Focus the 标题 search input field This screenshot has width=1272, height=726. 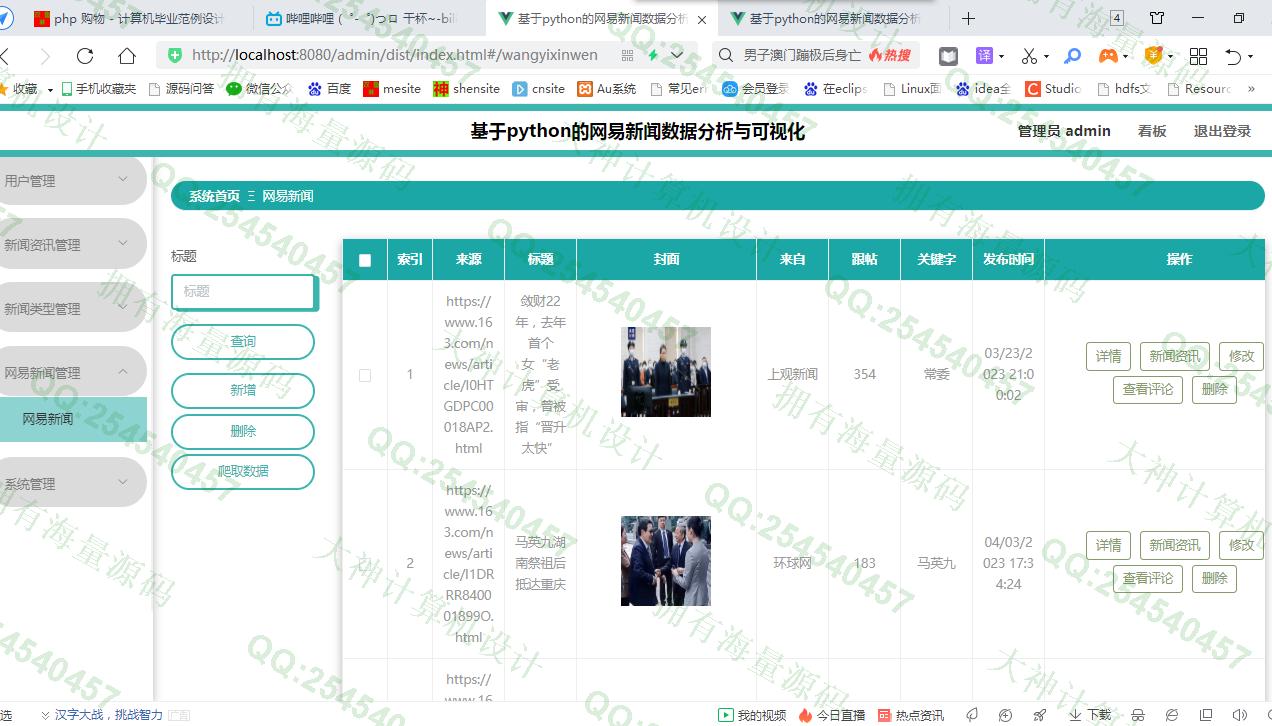pos(244,292)
